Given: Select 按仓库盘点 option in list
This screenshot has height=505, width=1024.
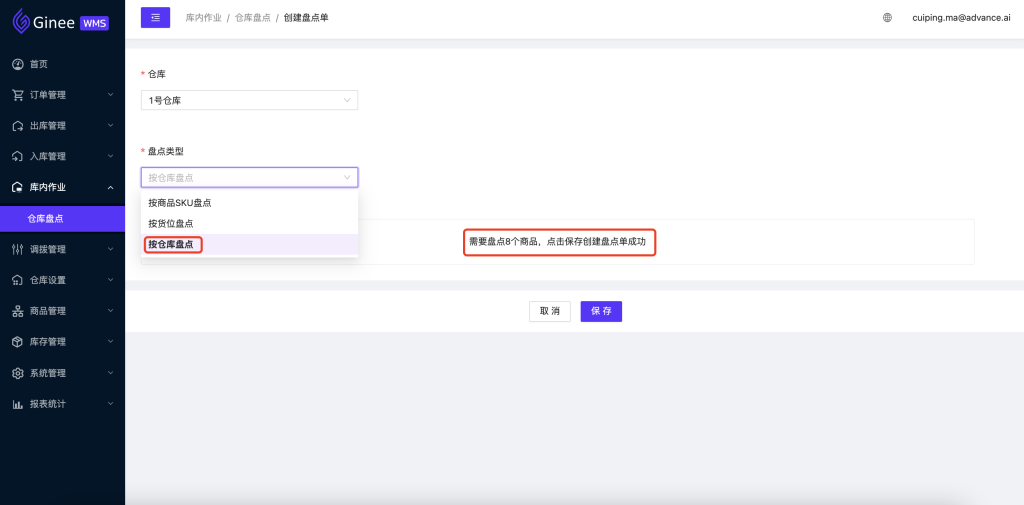Looking at the screenshot, I should coord(249,244).
